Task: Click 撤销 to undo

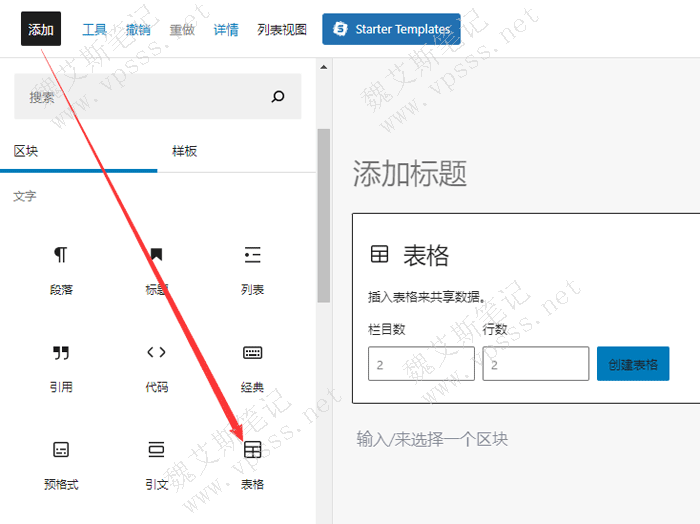Action: point(138,29)
